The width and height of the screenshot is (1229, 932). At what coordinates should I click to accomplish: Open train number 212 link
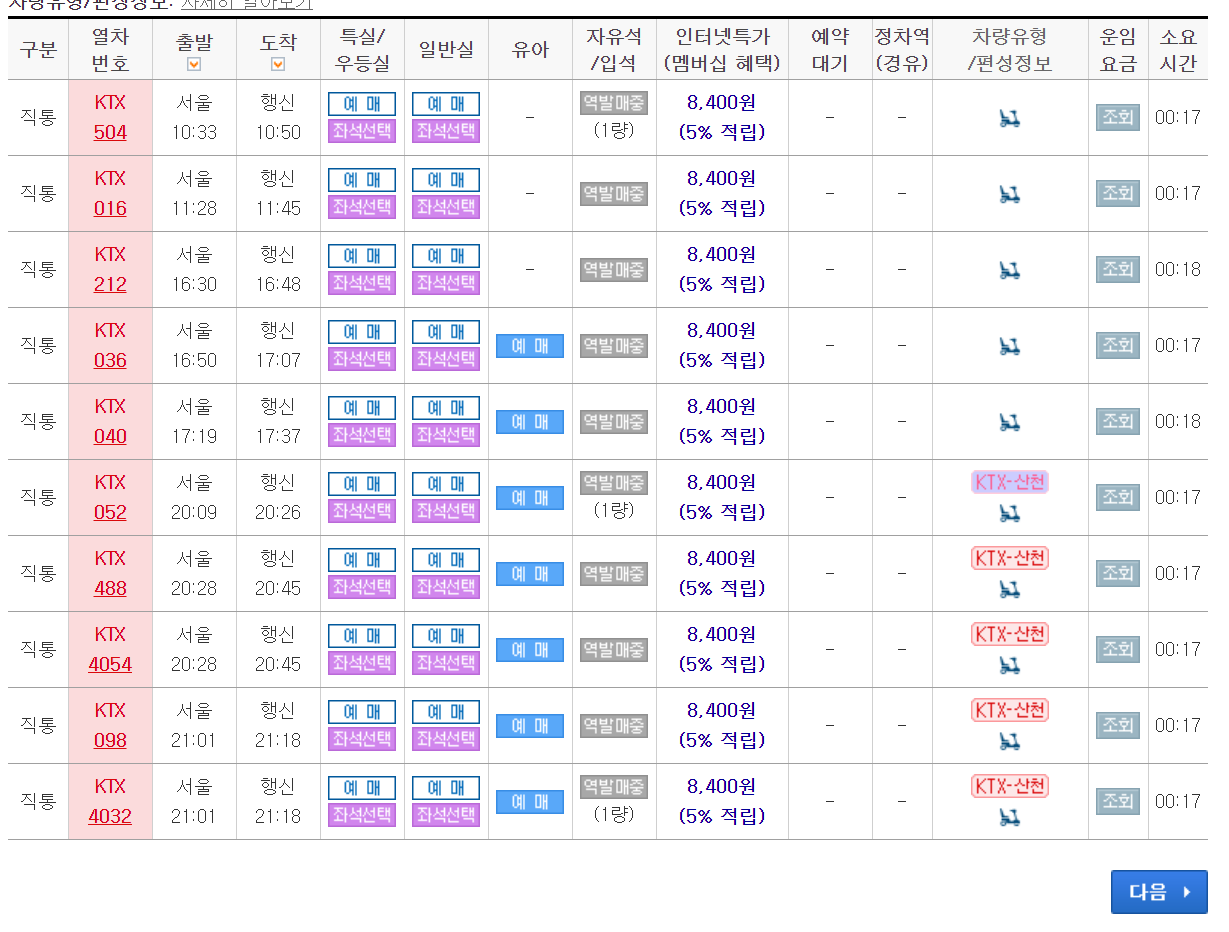click(110, 284)
